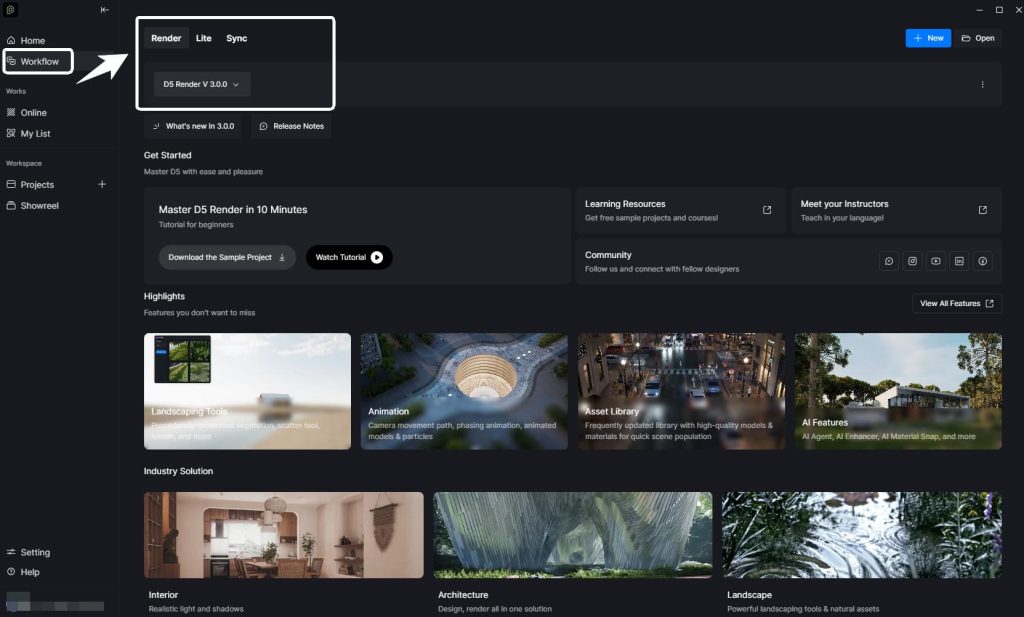Open the Setting page
The width and height of the screenshot is (1024, 617).
point(35,552)
